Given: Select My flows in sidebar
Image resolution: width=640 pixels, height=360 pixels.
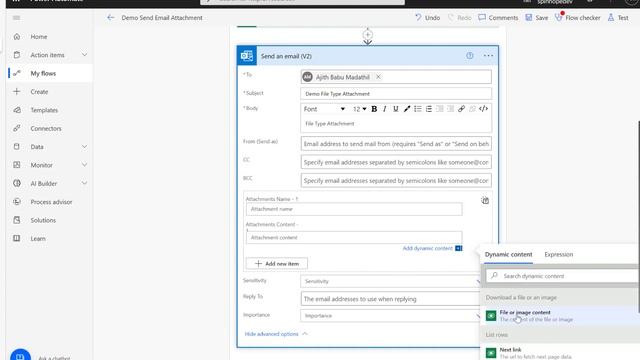Looking at the screenshot, I should tap(43, 73).
